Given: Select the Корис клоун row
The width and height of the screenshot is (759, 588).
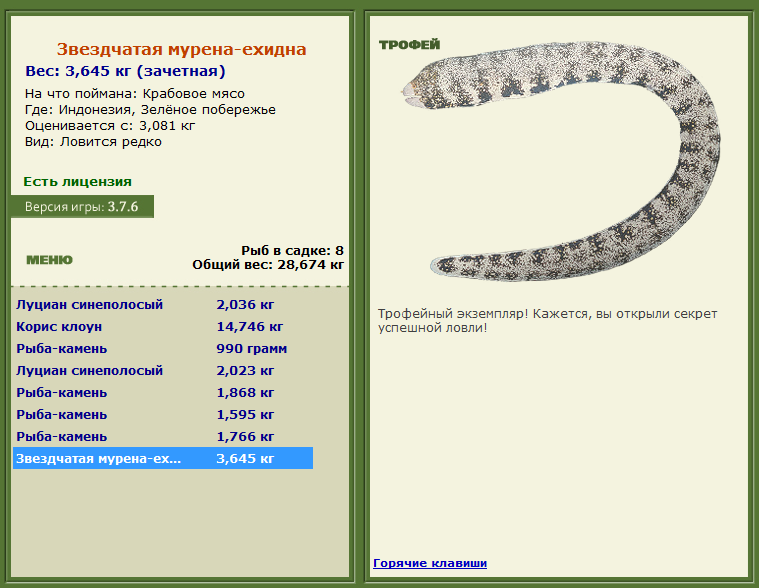Looking at the screenshot, I should (x=163, y=327).
